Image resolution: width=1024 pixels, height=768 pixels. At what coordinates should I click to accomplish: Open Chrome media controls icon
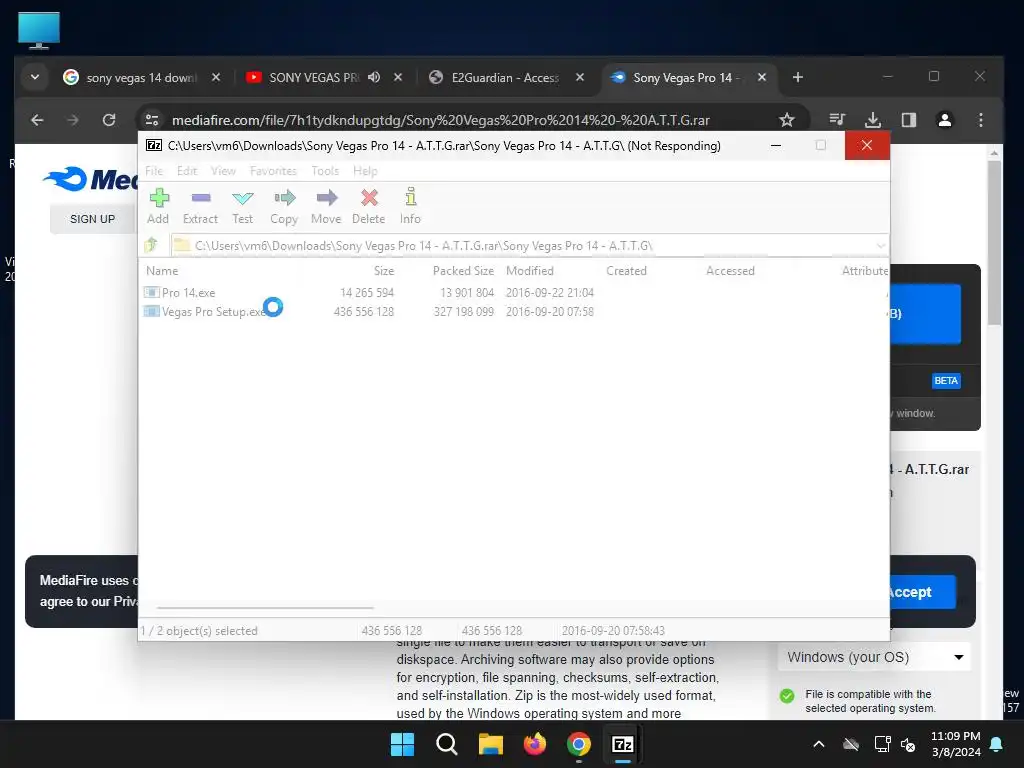[x=837, y=120]
